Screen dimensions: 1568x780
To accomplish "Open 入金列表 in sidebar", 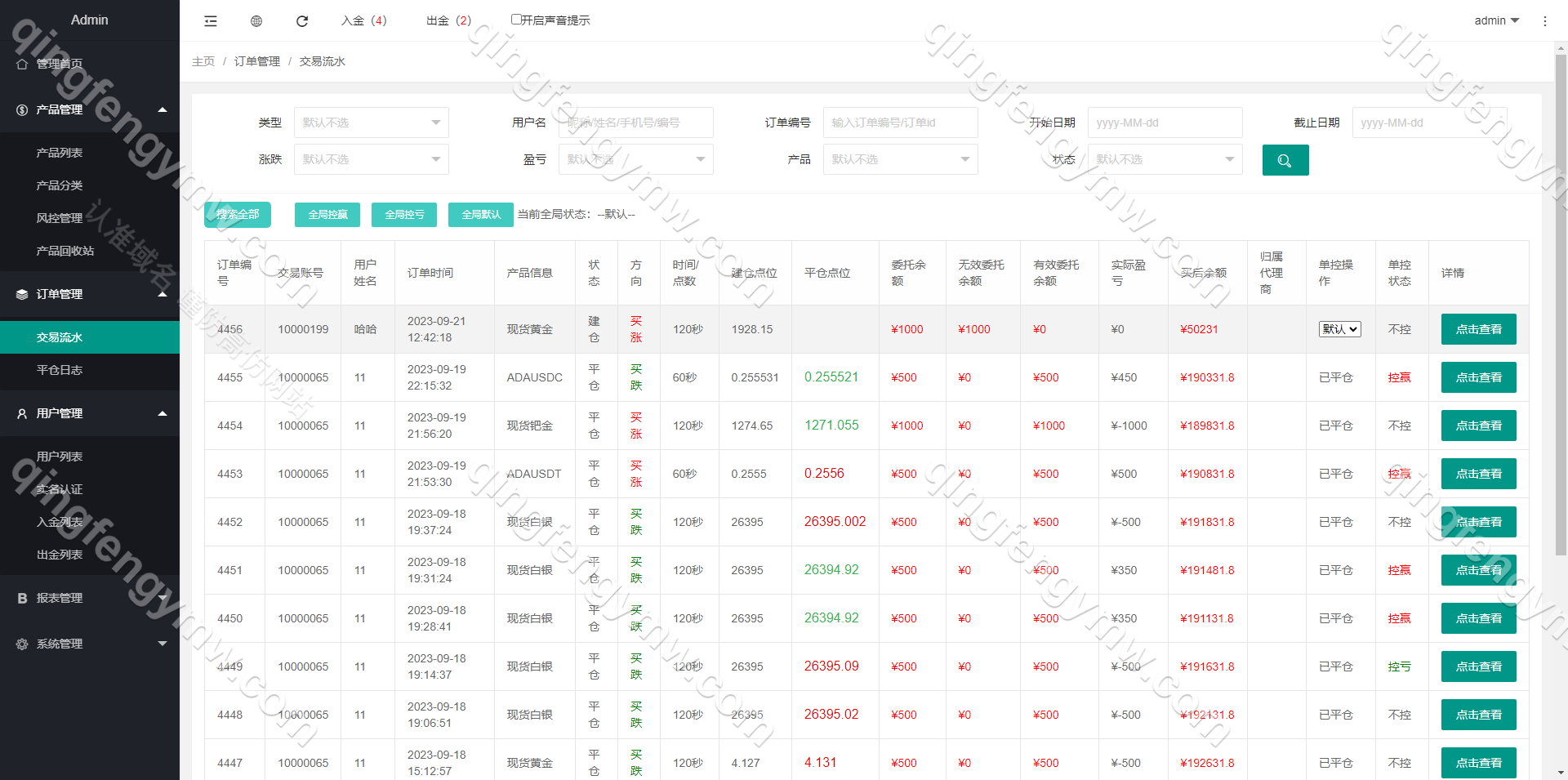I will point(90,522).
